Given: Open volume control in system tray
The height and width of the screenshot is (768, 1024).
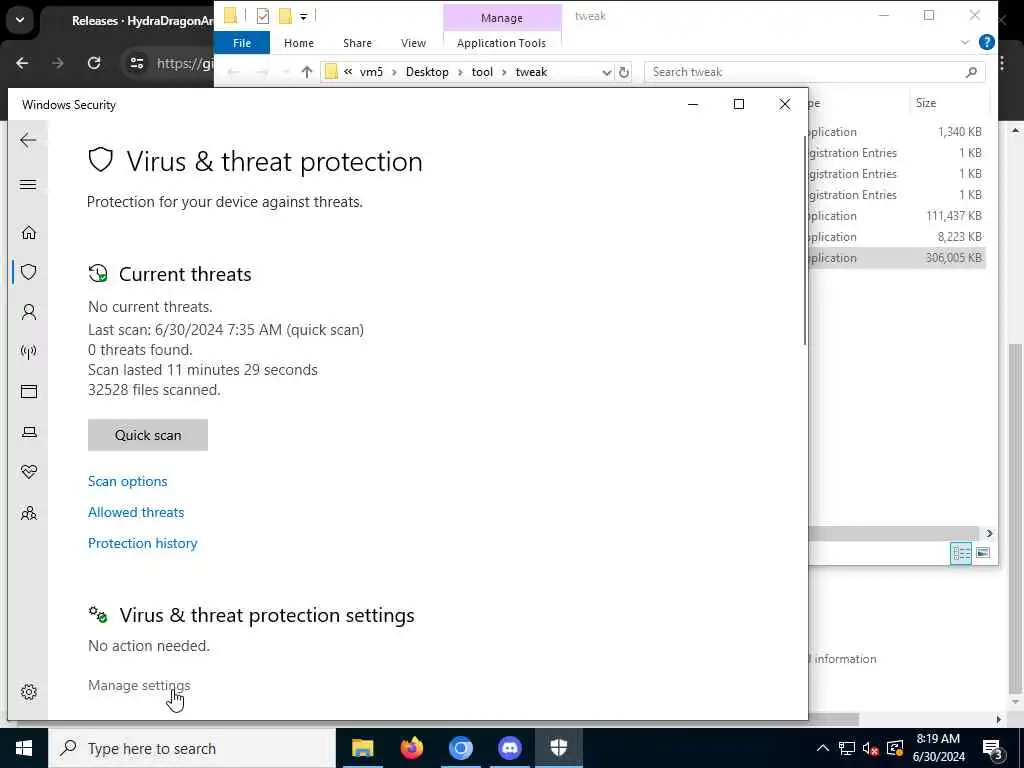Looking at the screenshot, I should click(870, 748).
